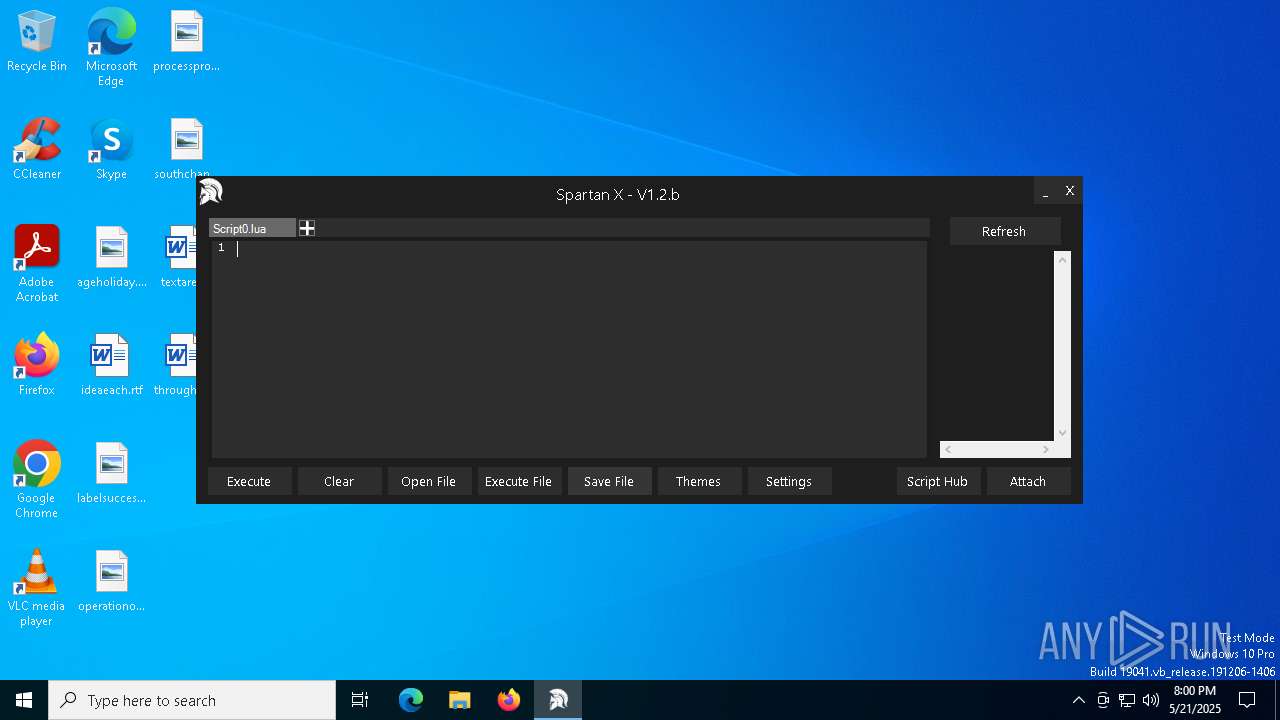
Task: Open Firefox from the taskbar
Action: coord(508,700)
